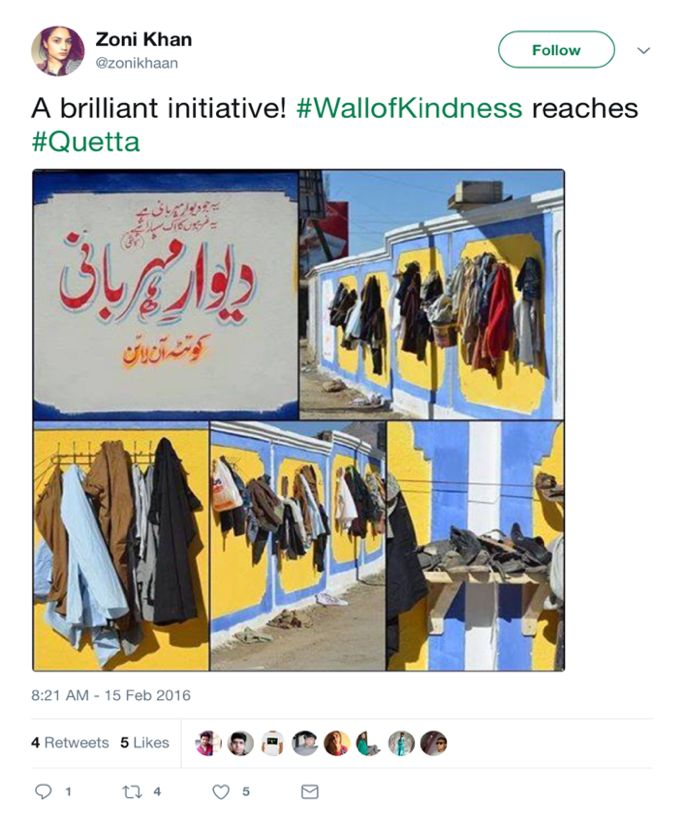Open the Urdu sign photo
This screenshot has width=684, height=817.
(x=166, y=295)
